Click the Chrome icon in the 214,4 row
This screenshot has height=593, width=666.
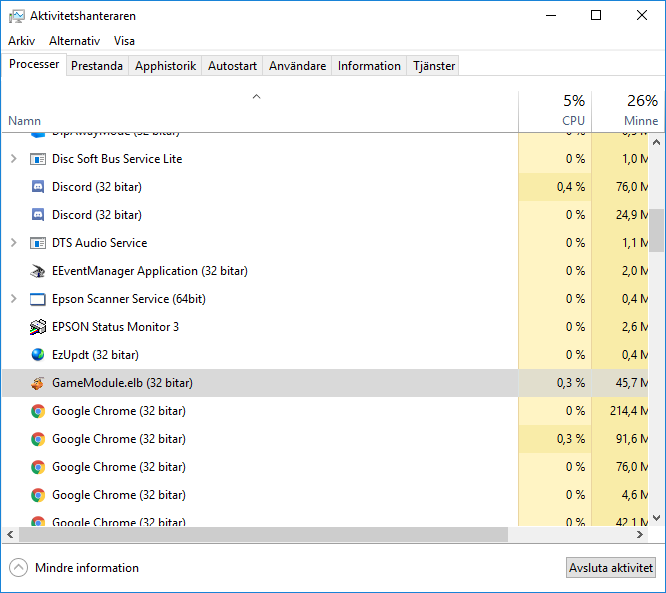point(38,411)
